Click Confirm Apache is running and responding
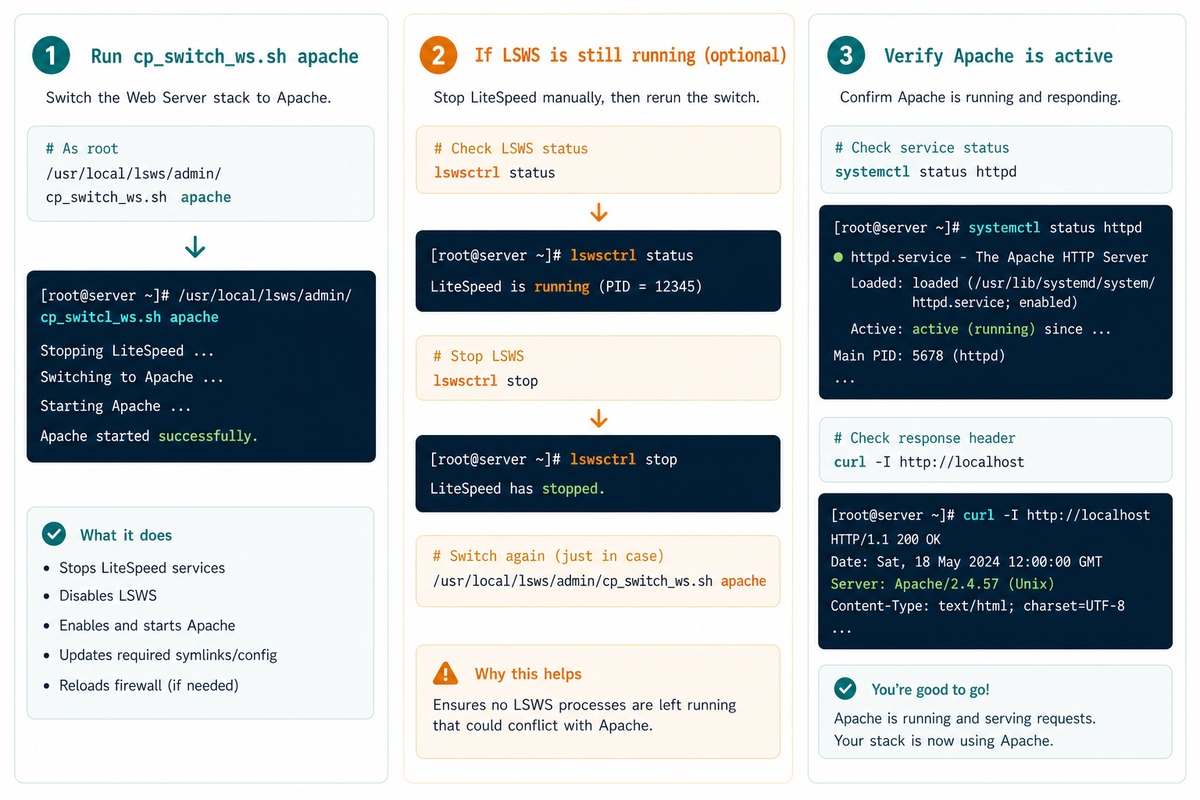The height and width of the screenshot is (800, 1200). [980, 98]
